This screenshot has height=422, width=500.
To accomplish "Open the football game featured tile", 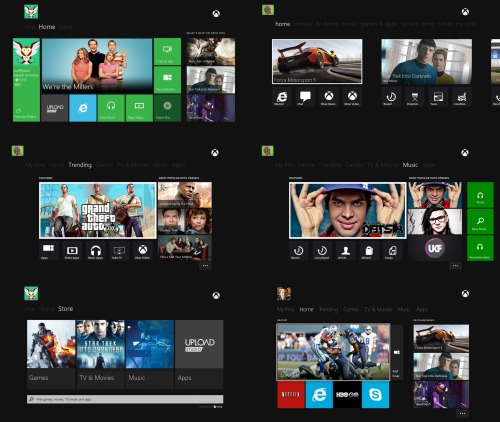I will 333,352.
